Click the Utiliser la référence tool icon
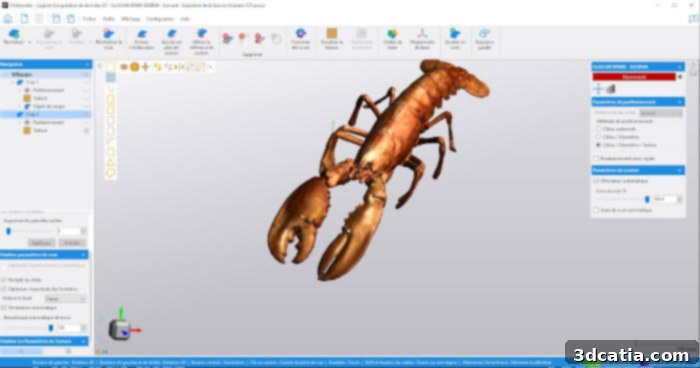 pyautogui.click(x=202, y=34)
